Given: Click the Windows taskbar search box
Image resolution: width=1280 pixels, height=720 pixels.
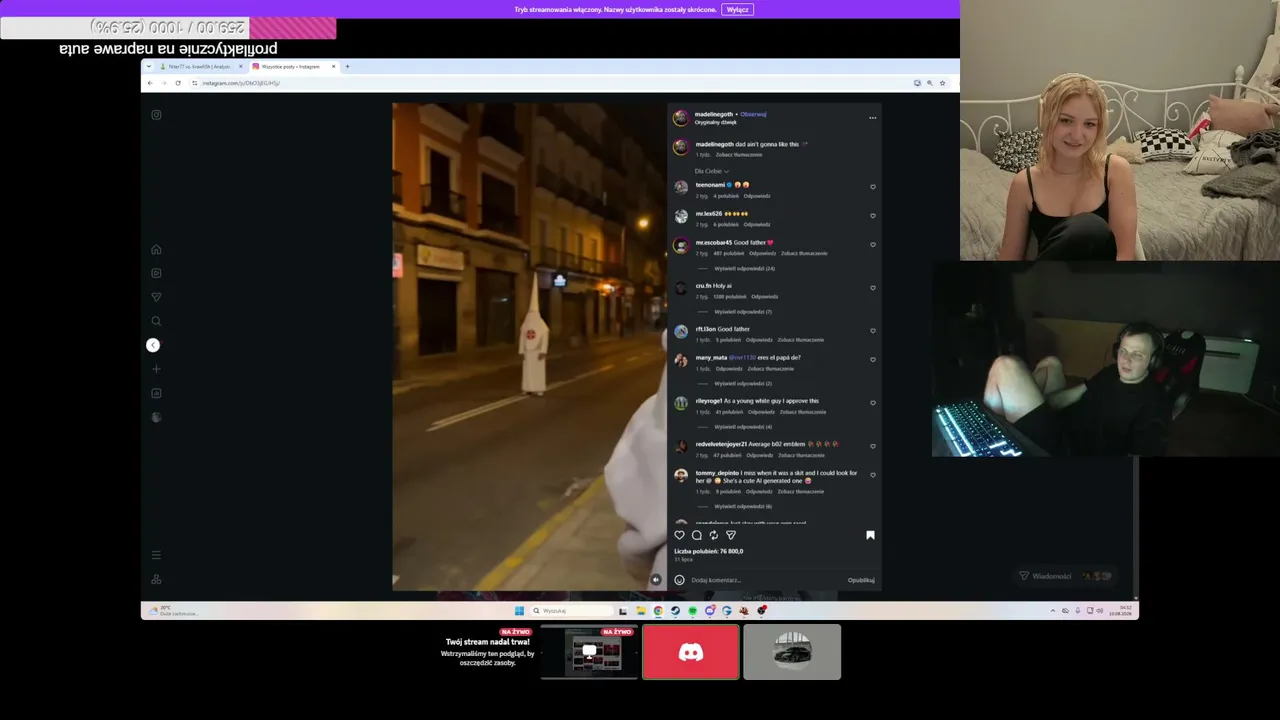Looking at the screenshot, I should click(x=572, y=611).
